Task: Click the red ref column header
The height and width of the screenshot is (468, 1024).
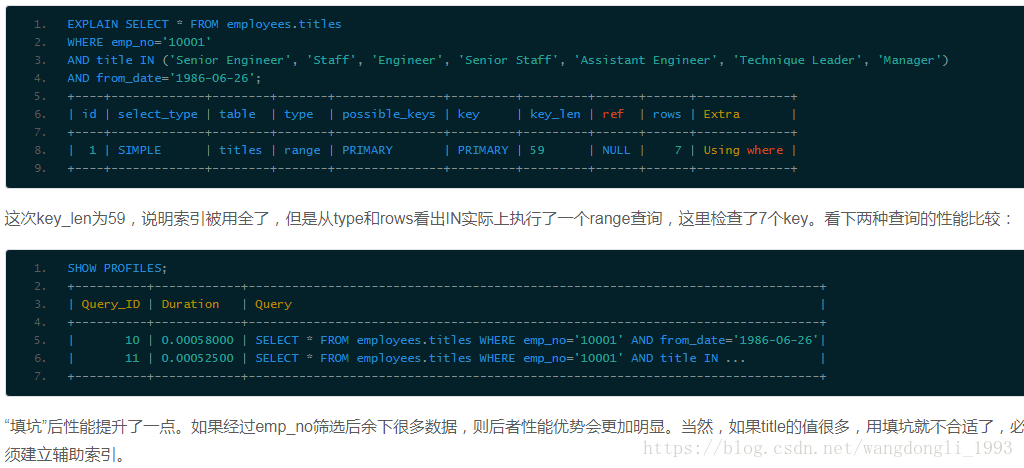Action: (x=613, y=114)
